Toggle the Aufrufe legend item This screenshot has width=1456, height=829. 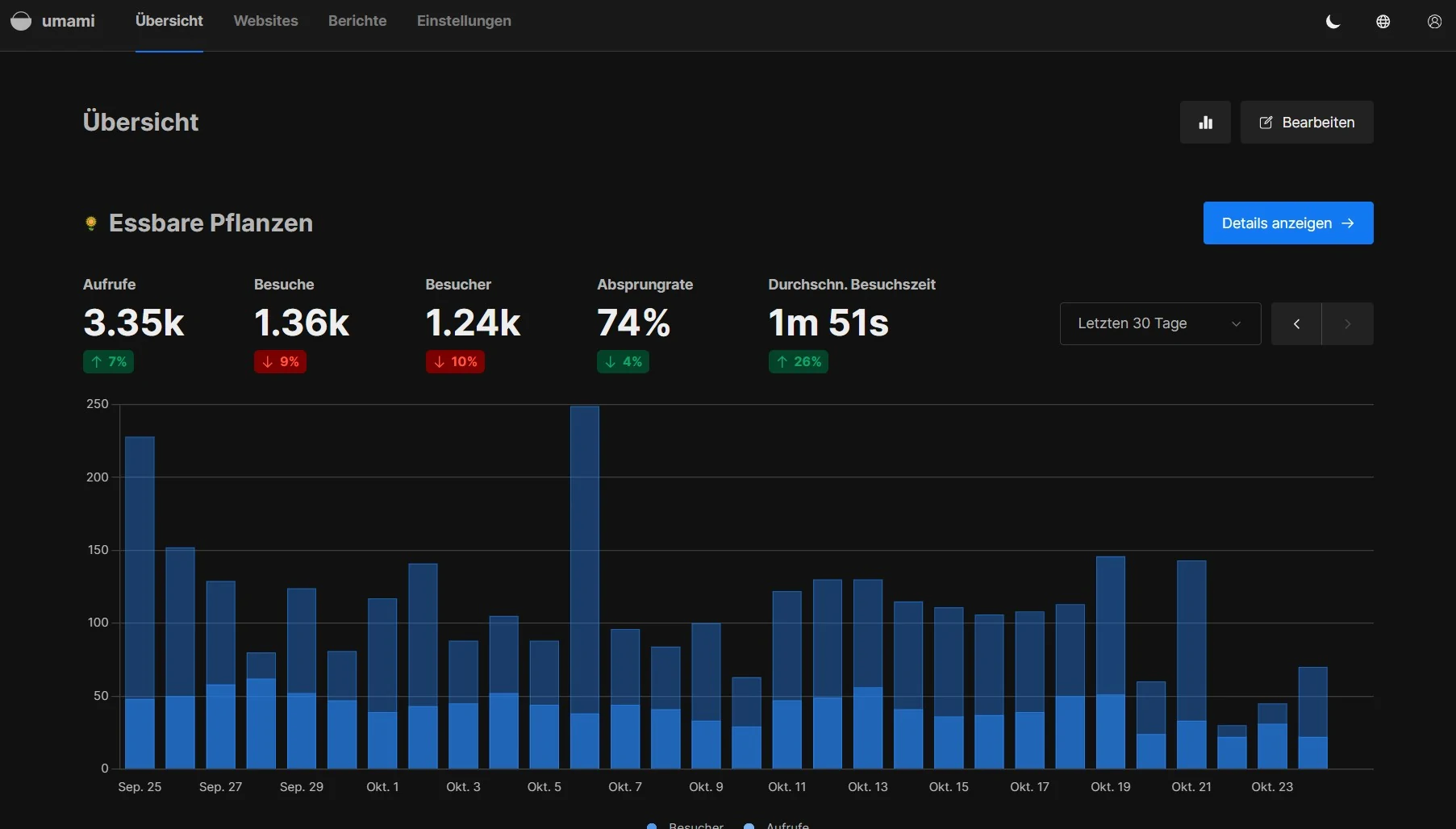pyautogui.click(x=778, y=824)
